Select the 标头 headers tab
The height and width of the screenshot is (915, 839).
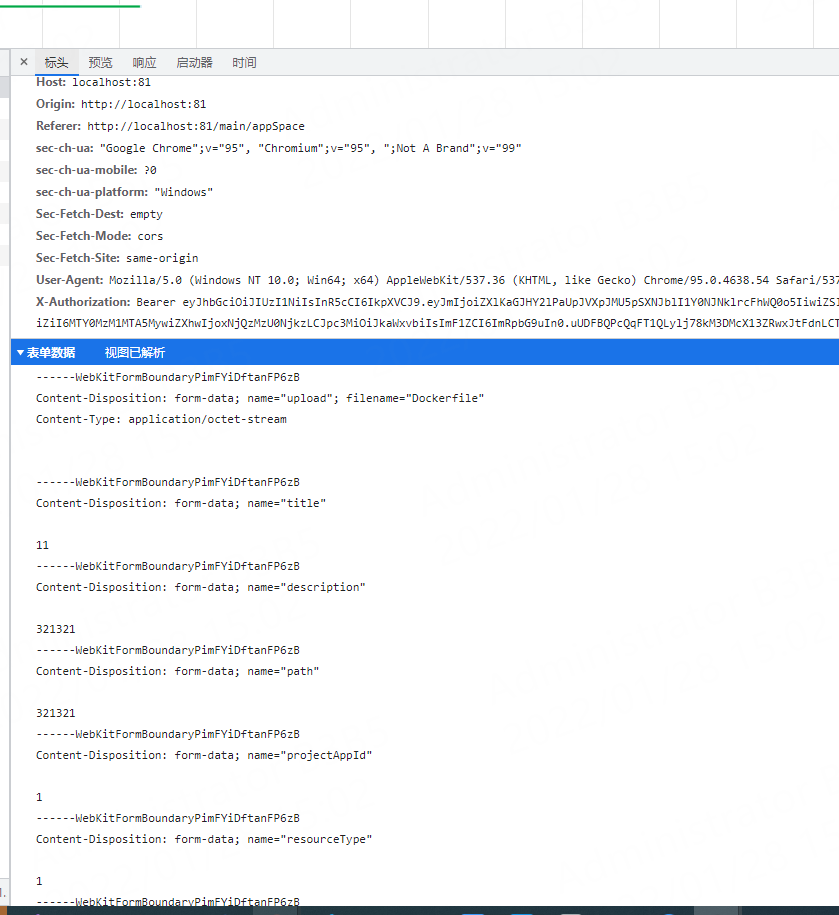point(56,61)
